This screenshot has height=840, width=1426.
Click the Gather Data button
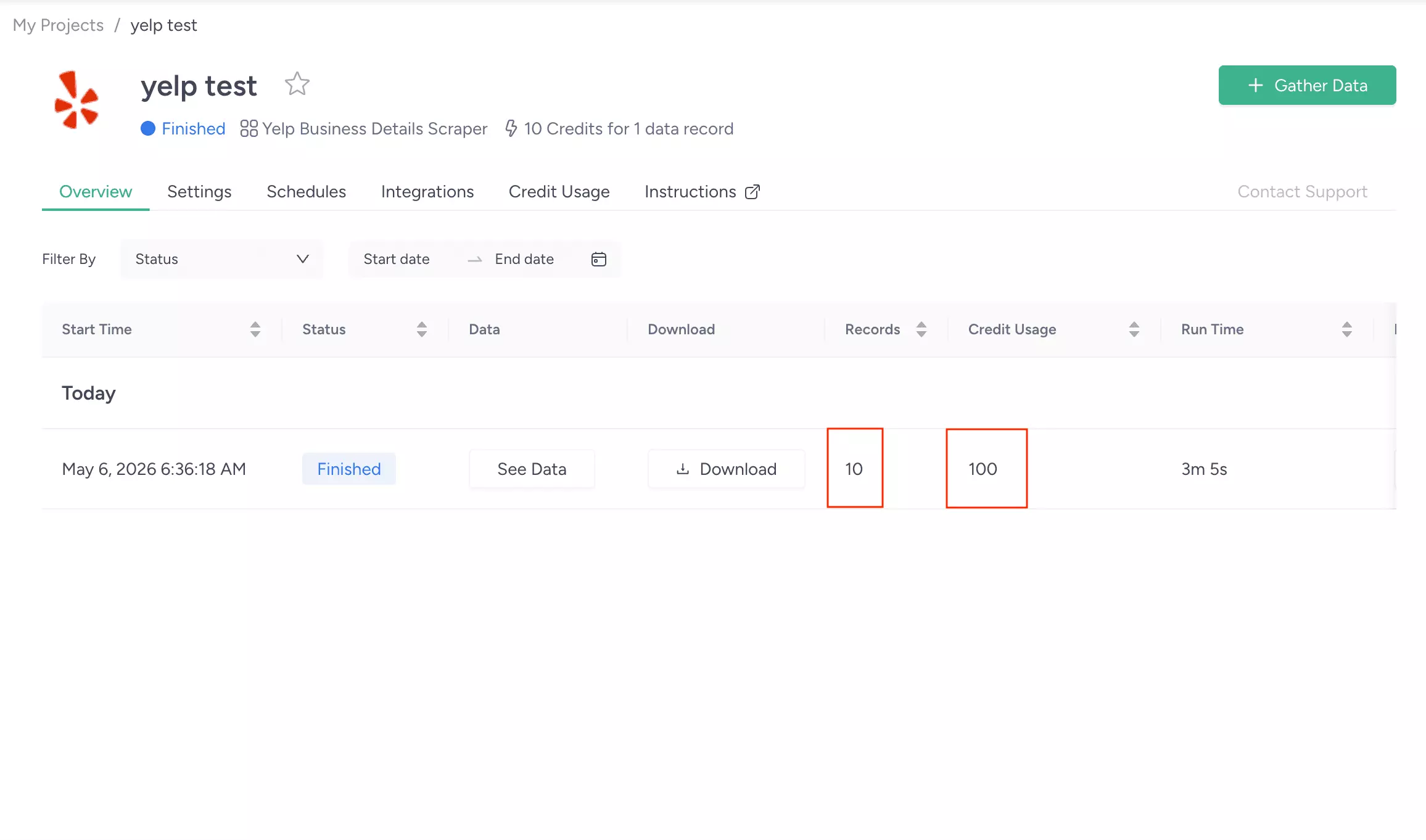pos(1307,85)
